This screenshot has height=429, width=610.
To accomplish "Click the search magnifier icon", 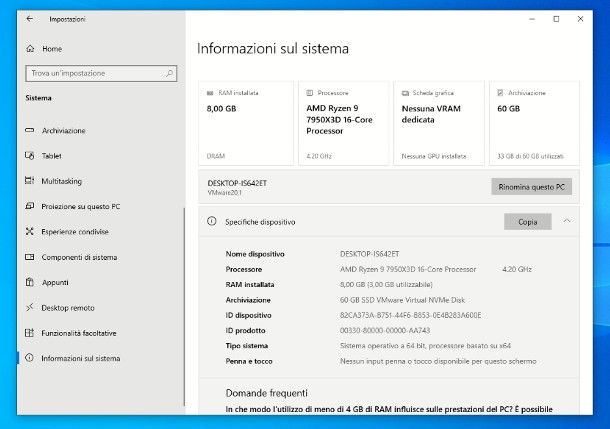I will point(169,73).
